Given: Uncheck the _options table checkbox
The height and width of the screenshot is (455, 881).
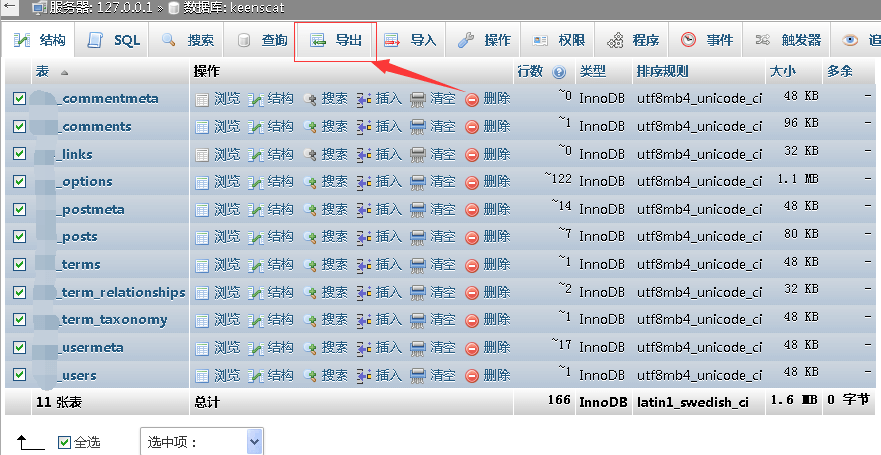Looking at the screenshot, I should [19, 181].
